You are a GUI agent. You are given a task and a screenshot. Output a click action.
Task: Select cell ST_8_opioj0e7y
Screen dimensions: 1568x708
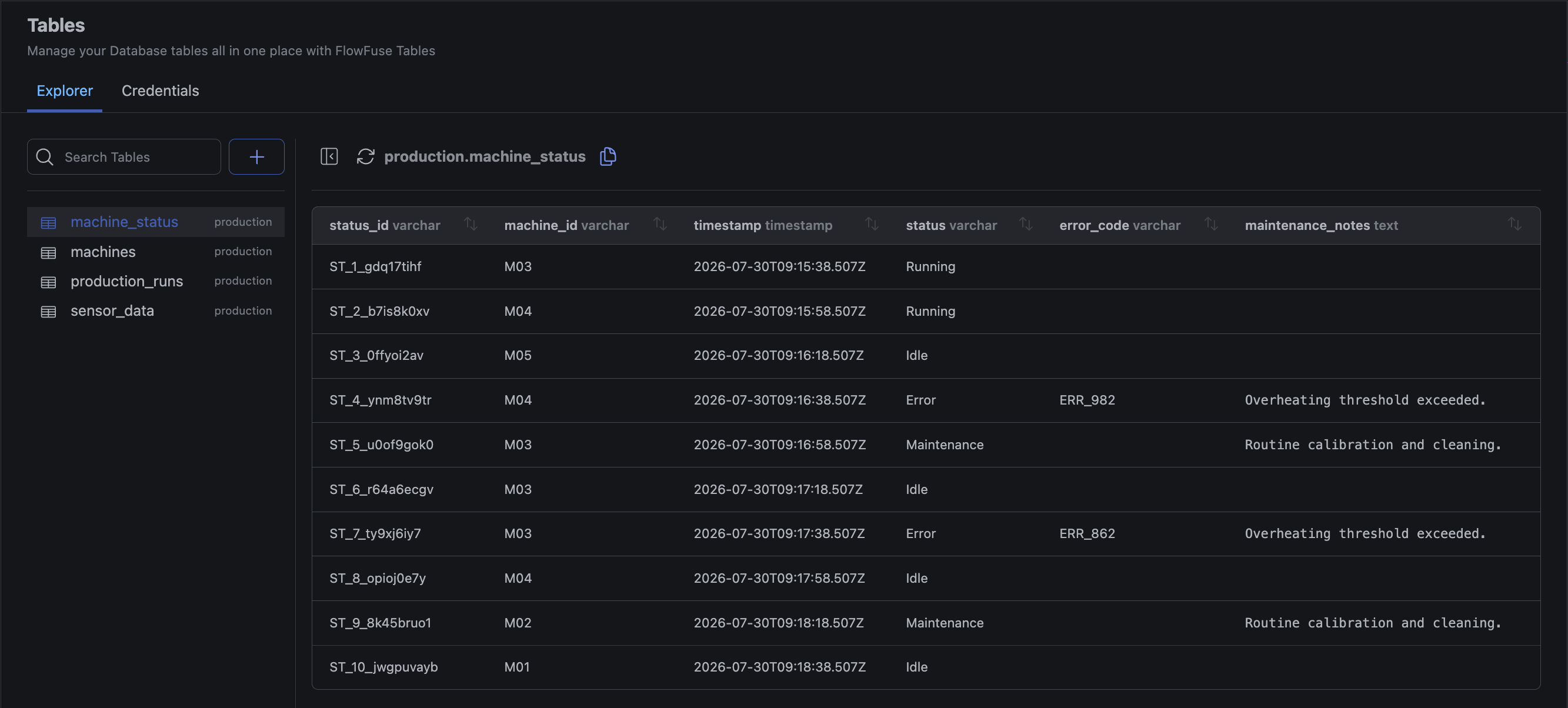(378, 578)
